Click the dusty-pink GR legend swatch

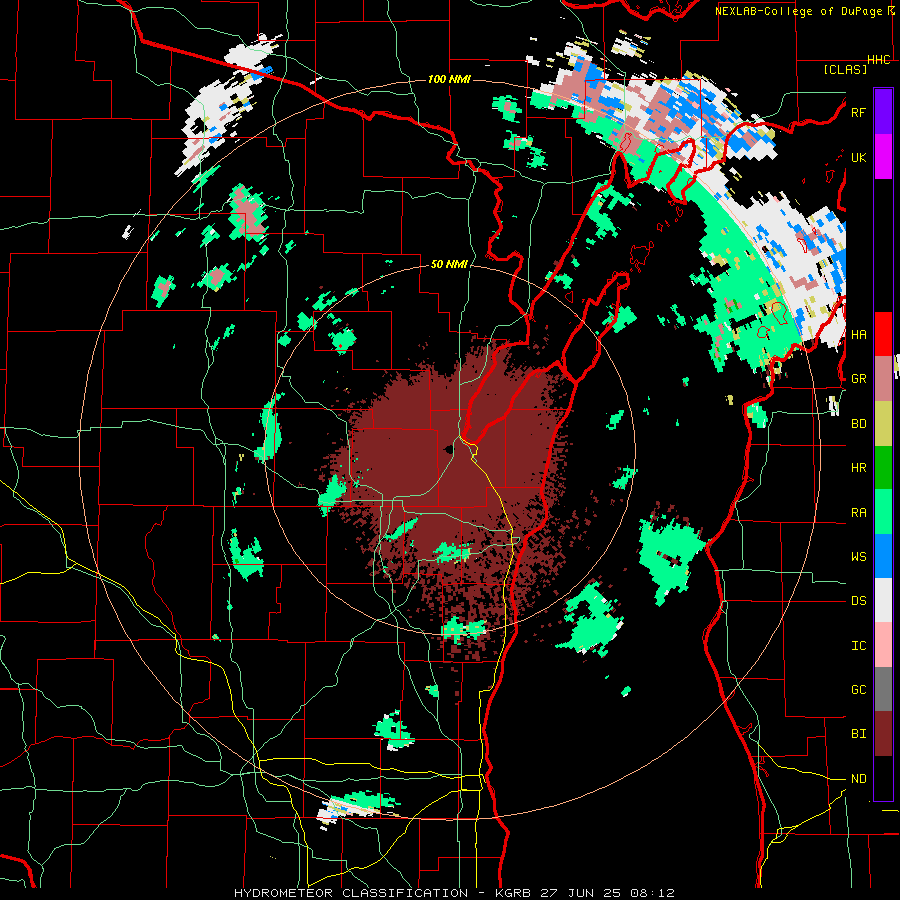click(x=883, y=378)
